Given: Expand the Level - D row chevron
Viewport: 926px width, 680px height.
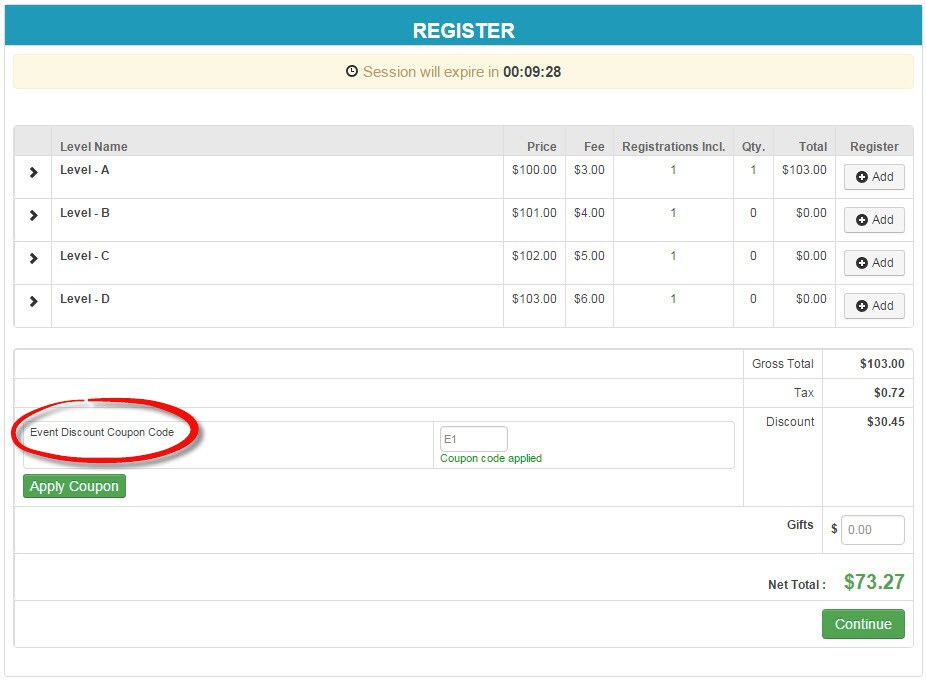Looking at the screenshot, I should point(34,302).
